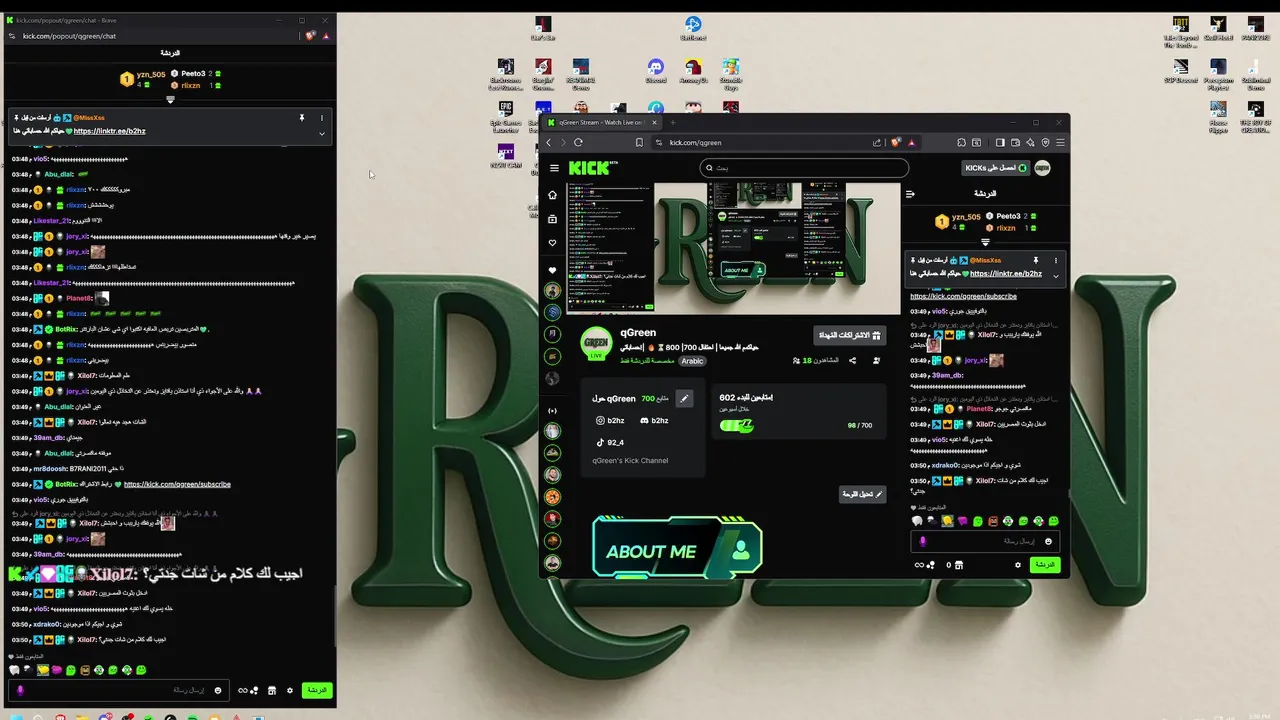Open the emoji picker in main window chat
Viewport: 1280px width, 720px height.
[x=1048, y=541]
